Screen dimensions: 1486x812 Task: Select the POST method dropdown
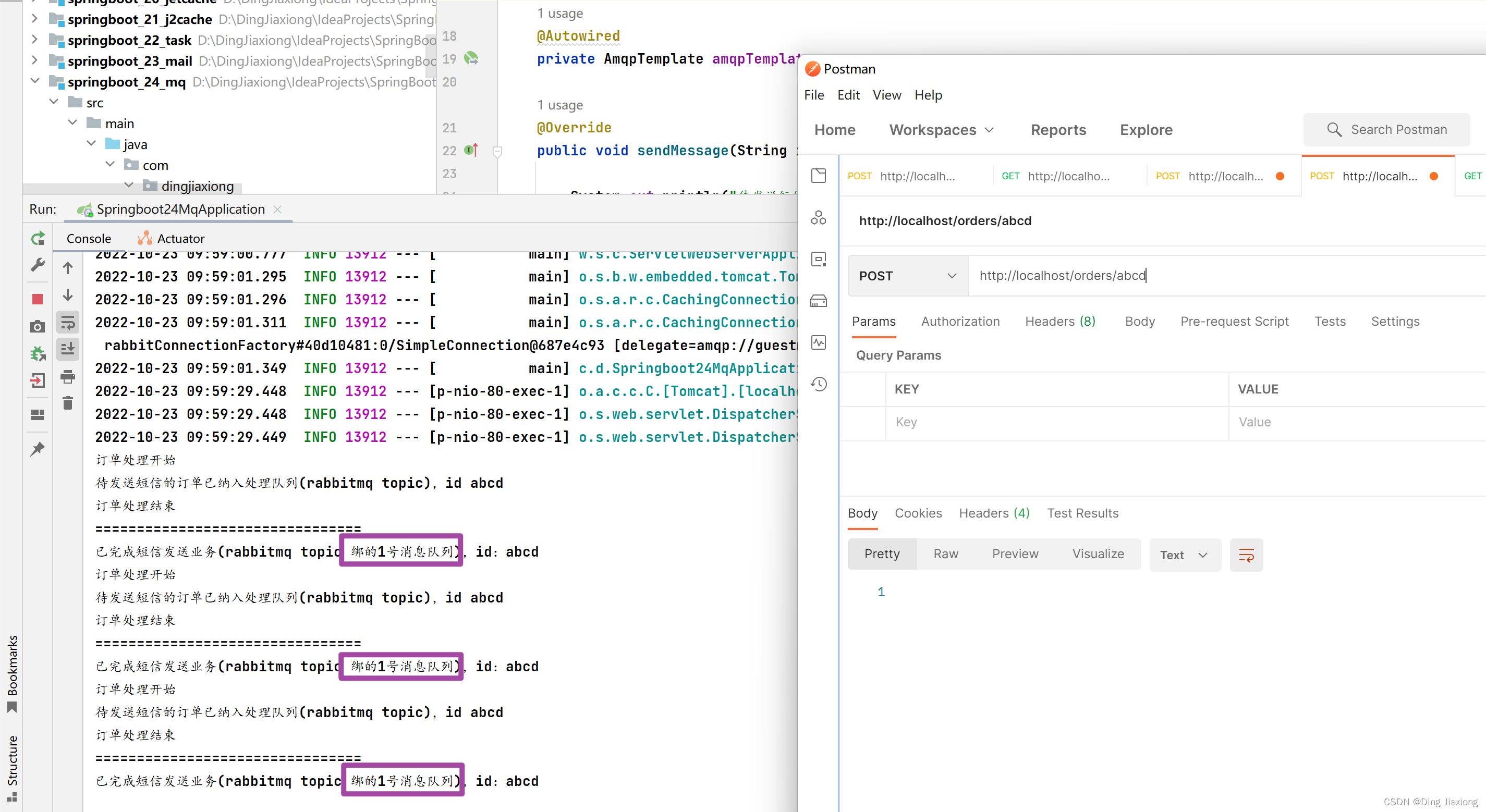tap(906, 276)
